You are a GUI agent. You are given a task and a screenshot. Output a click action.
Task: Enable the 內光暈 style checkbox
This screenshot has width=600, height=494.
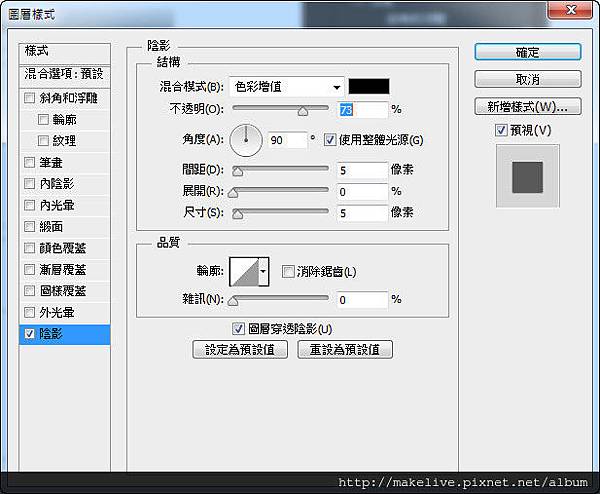coord(29,205)
